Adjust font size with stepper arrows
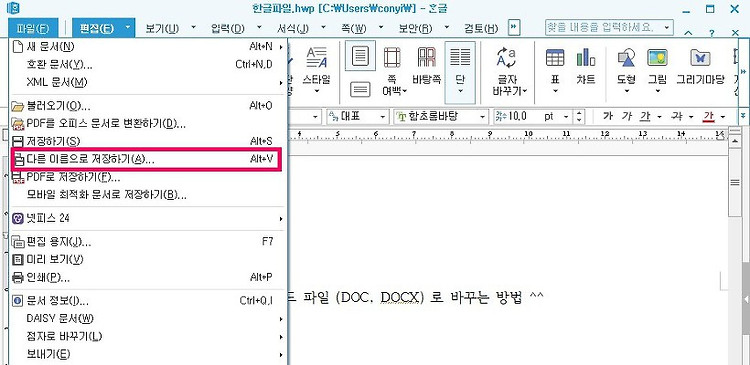The image size is (750, 365). (579, 116)
